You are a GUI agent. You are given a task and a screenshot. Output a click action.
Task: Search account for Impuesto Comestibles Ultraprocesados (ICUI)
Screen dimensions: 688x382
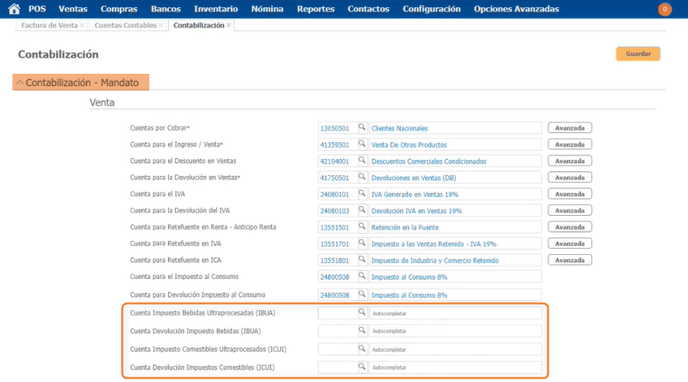(x=362, y=349)
